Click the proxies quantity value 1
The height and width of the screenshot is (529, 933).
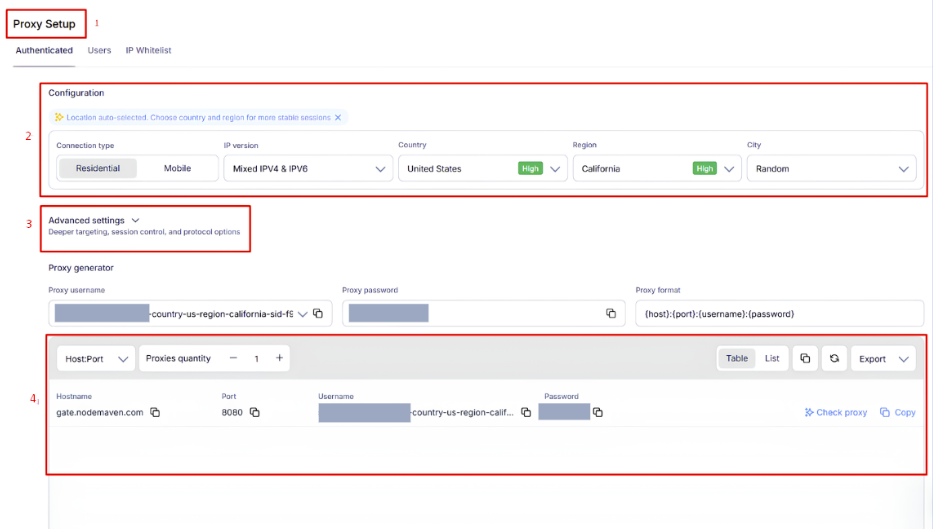coord(256,359)
